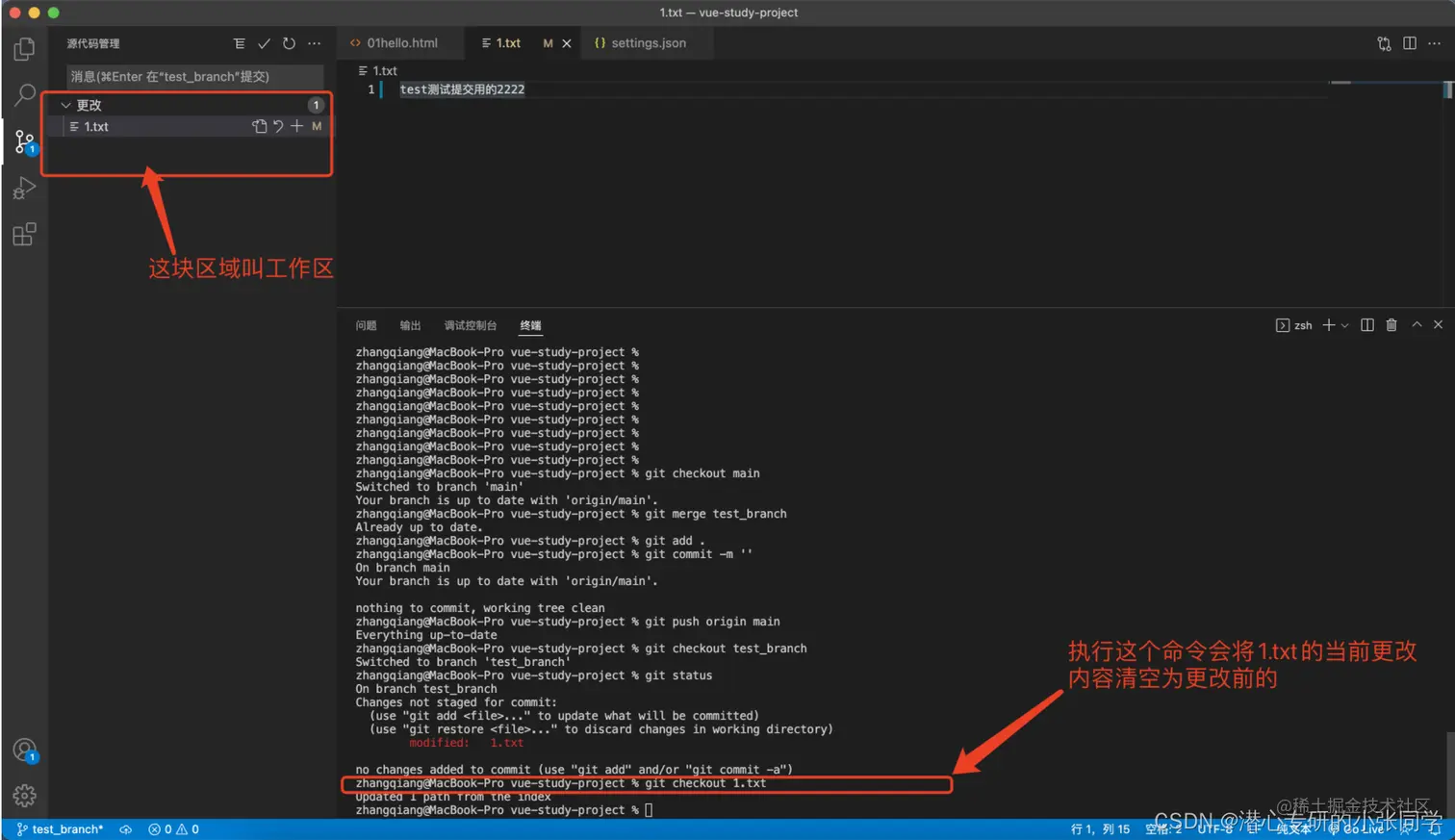Select the zsh terminal instance
1455x840 pixels.
[1293, 325]
